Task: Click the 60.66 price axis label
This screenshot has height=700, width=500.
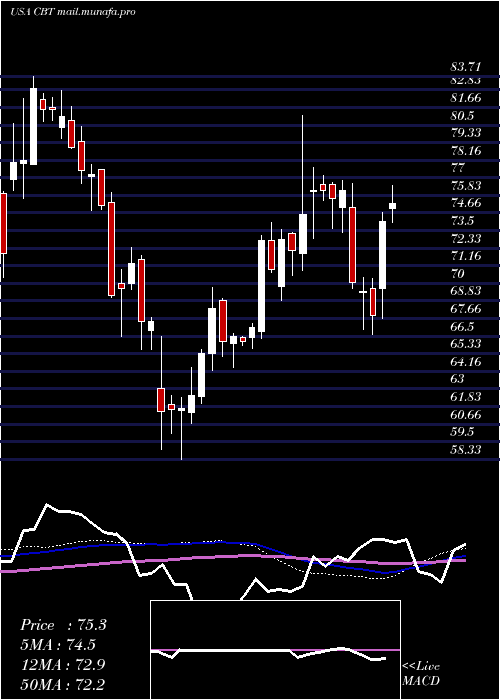Action: point(466,414)
